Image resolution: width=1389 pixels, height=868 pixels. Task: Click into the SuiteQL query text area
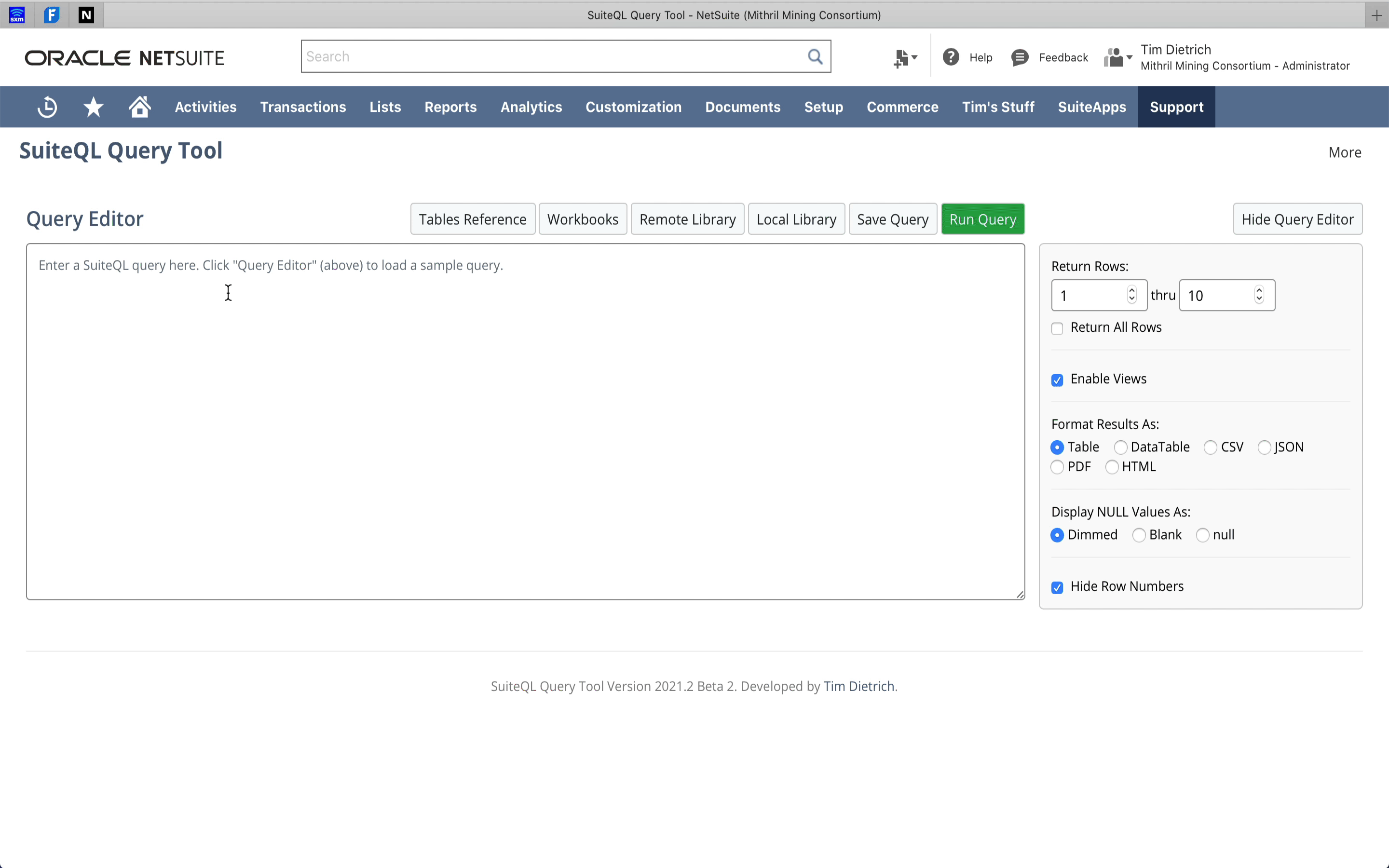pyautogui.click(x=525, y=422)
